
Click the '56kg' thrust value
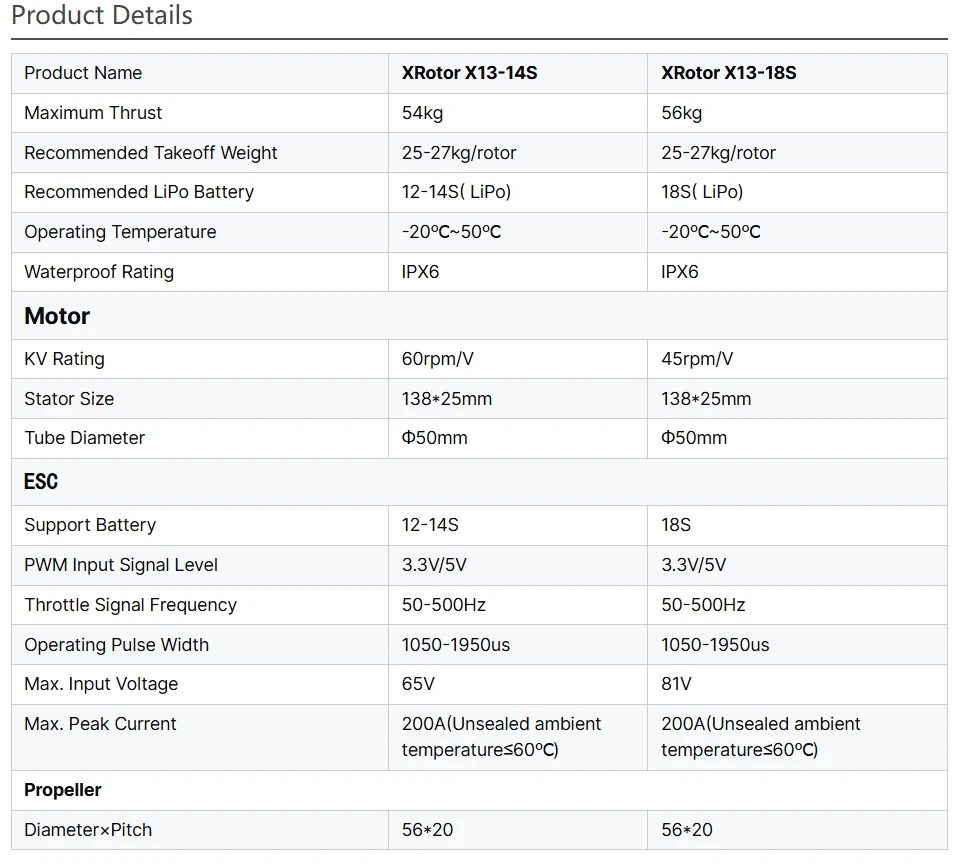pos(682,113)
